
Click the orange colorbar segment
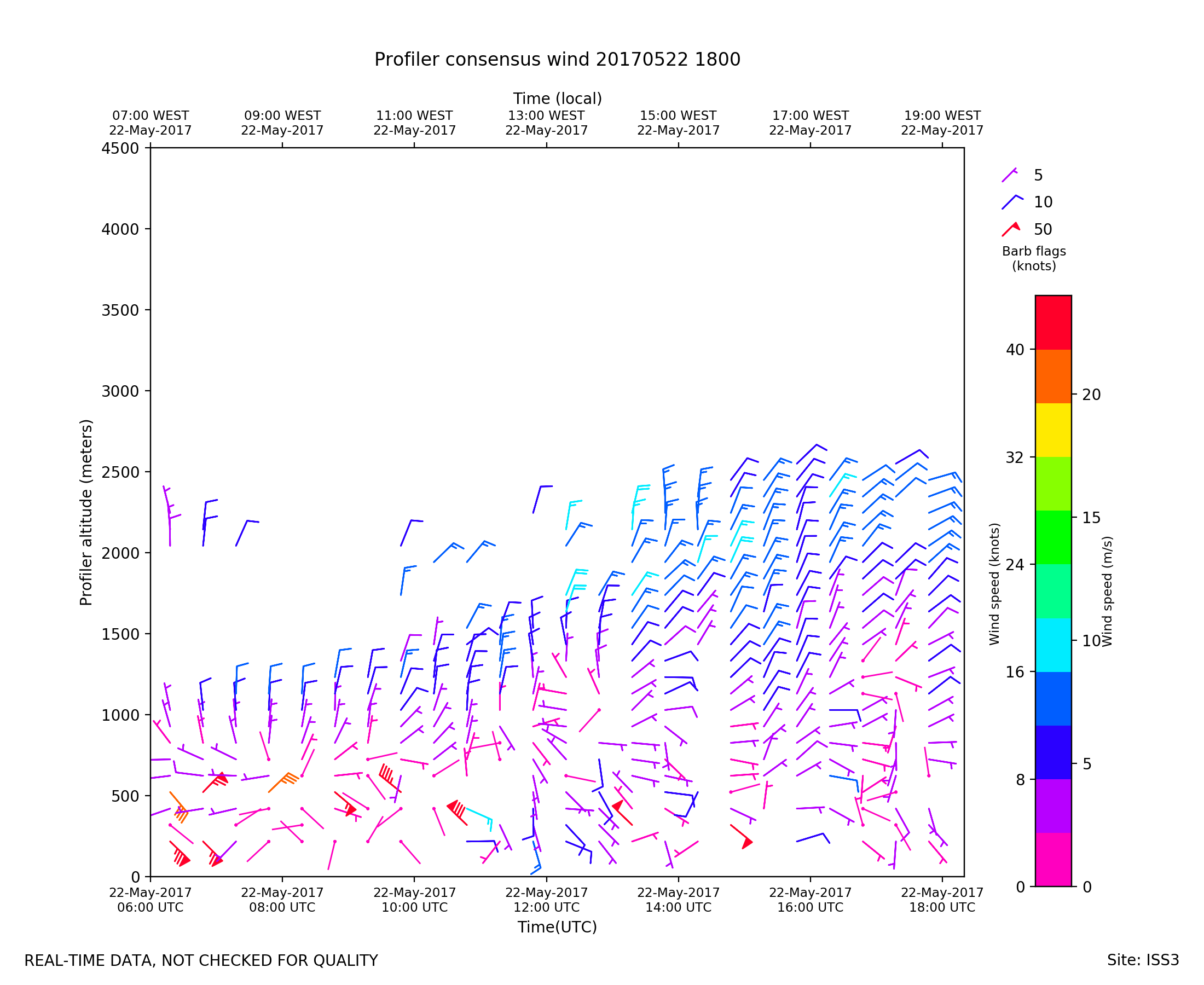coord(1053,376)
